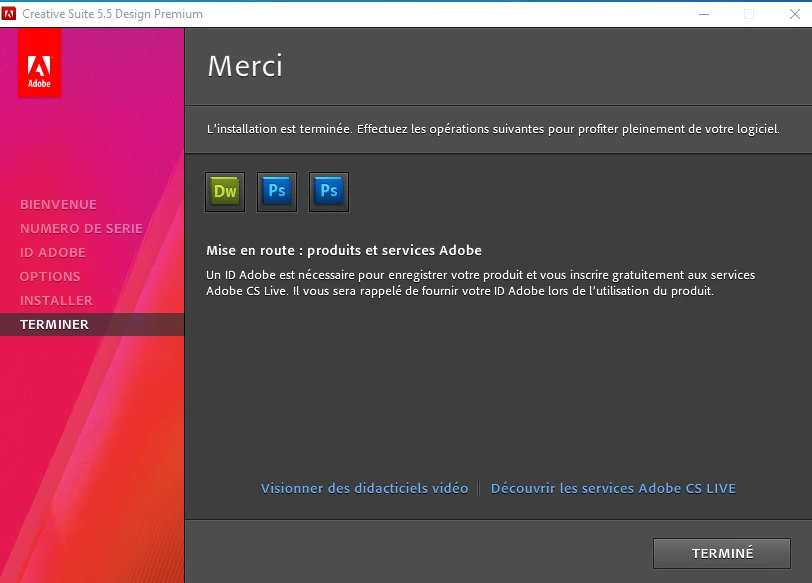This screenshot has width=812, height=583.
Task: Click 'Mise en route : produits et services Adobe'
Action: click(344, 251)
